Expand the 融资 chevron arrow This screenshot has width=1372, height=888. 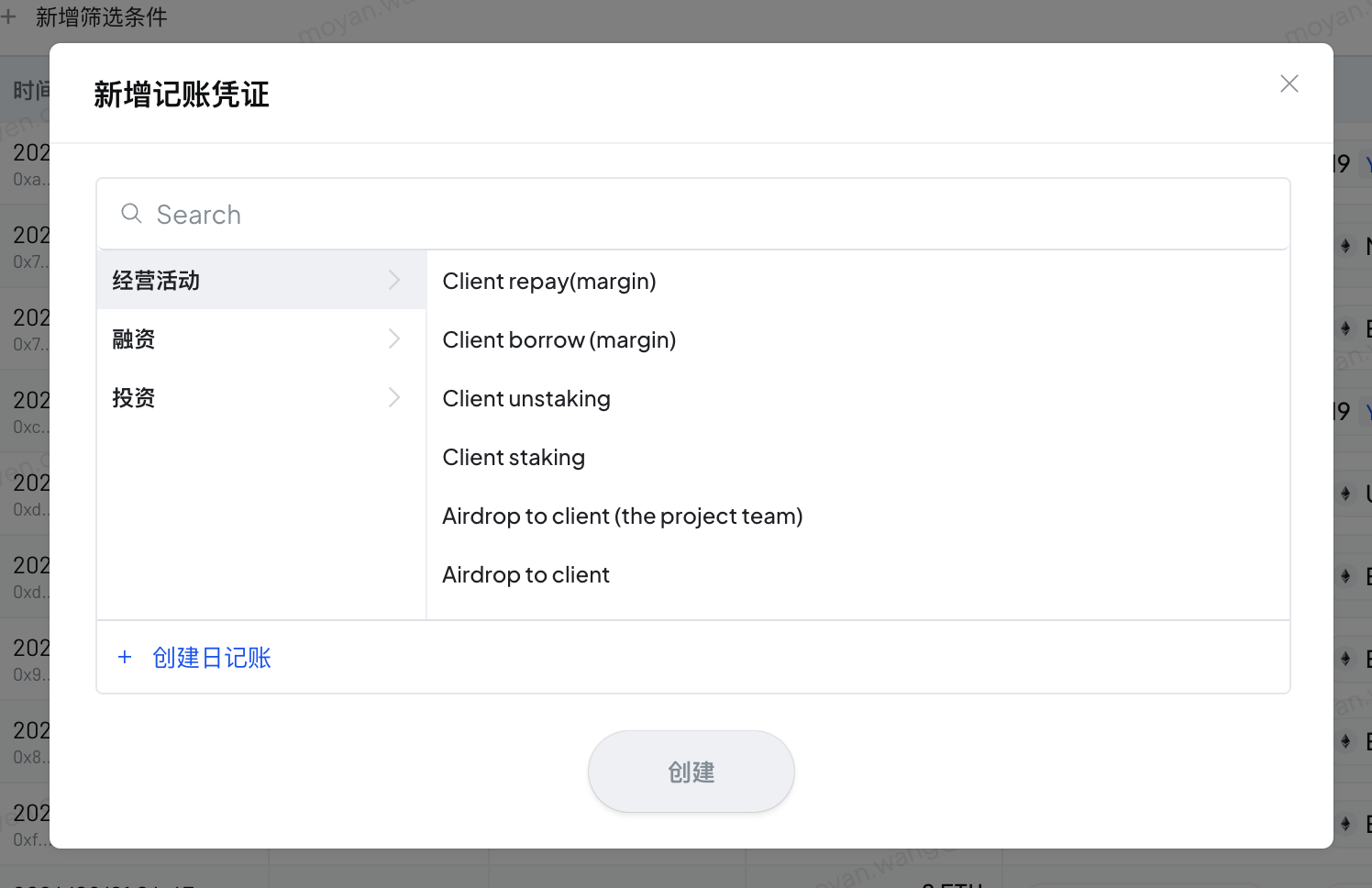click(394, 339)
